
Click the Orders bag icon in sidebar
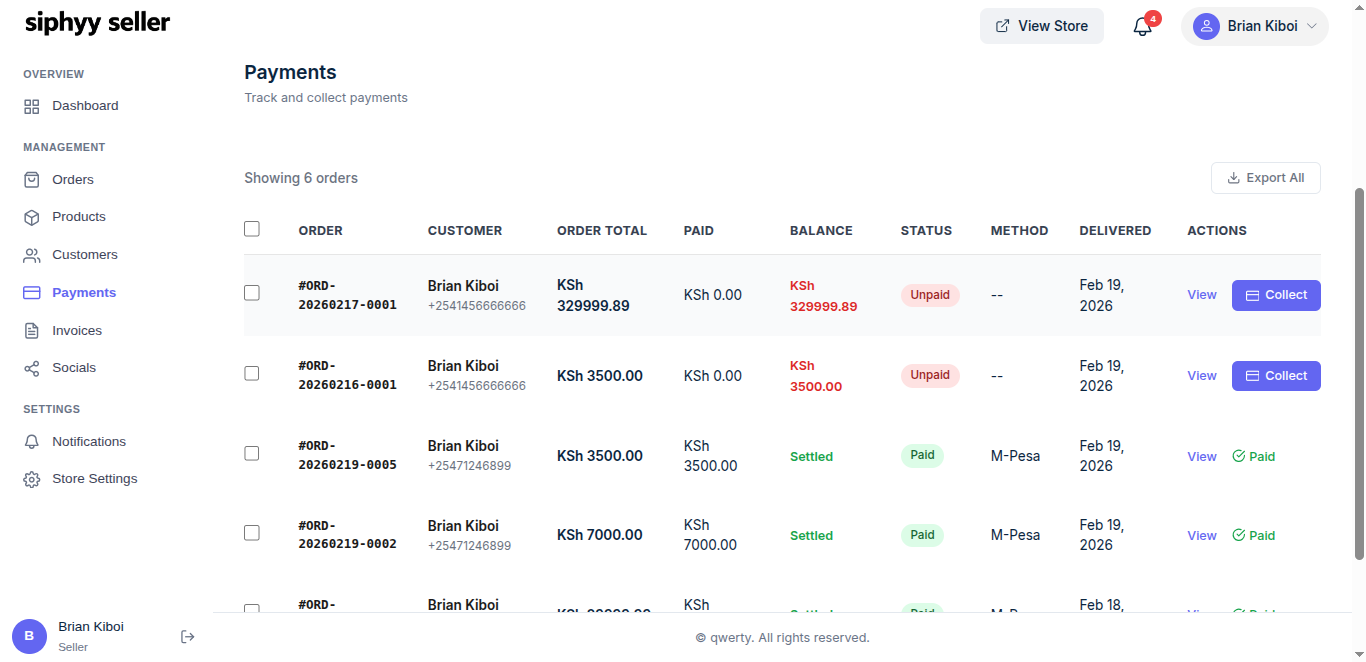point(32,180)
